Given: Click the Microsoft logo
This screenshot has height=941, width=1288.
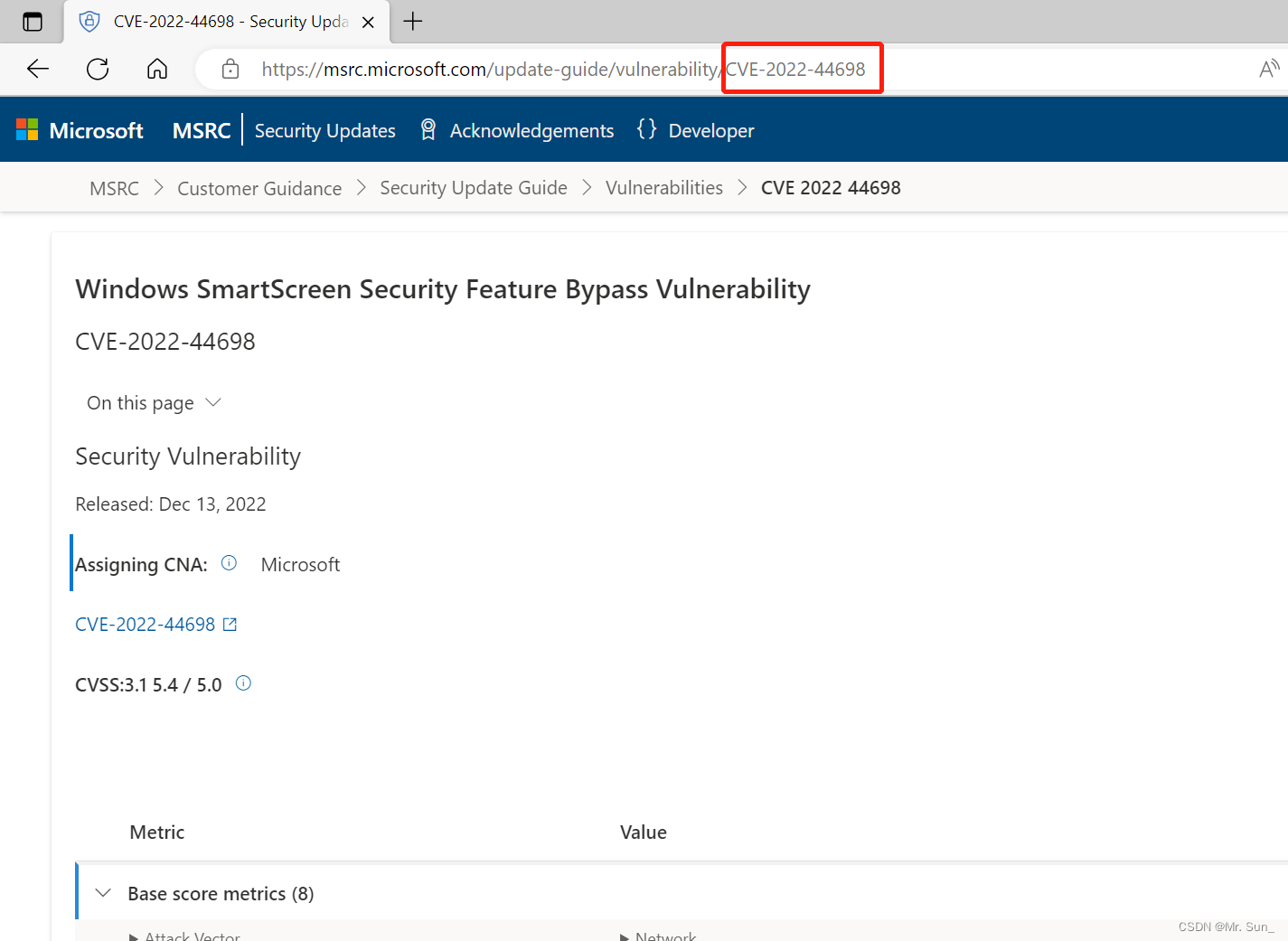Looking at the screenshot, I should [x=80, y=130].
